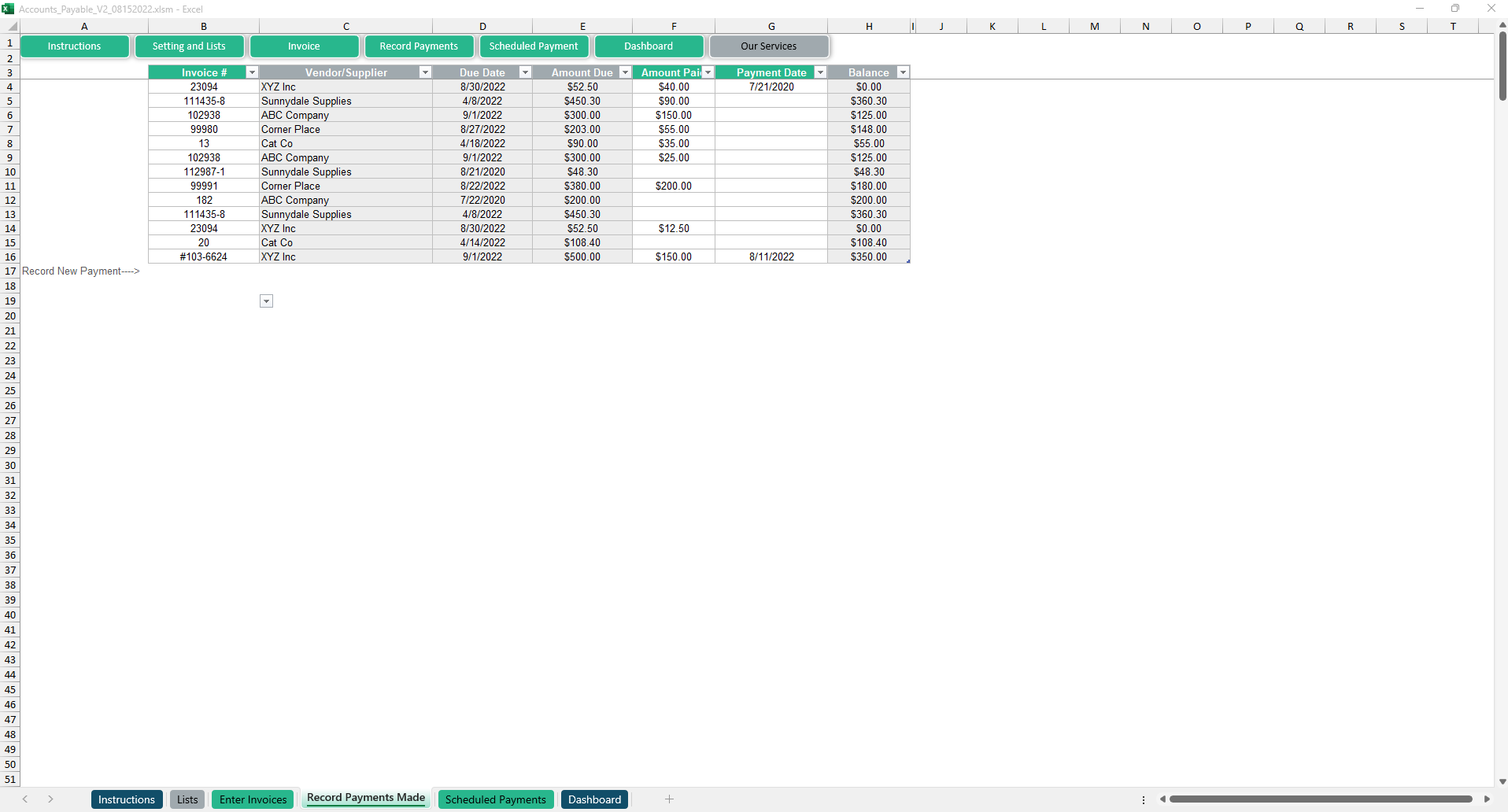
Task: Click the Excel app icon in title bar
Action: click(x=8, y=9)
